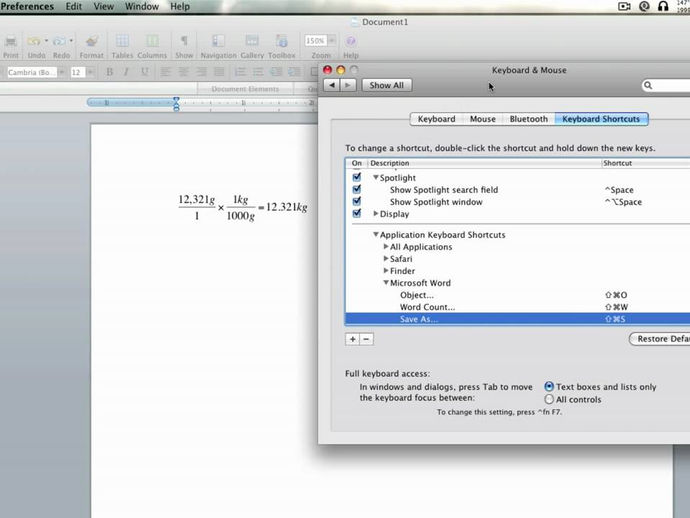Open the Tables tool in Word toolbar
The width and height of the screenshot is (690, 518).
pyautogui.click(x=122, y=41)
